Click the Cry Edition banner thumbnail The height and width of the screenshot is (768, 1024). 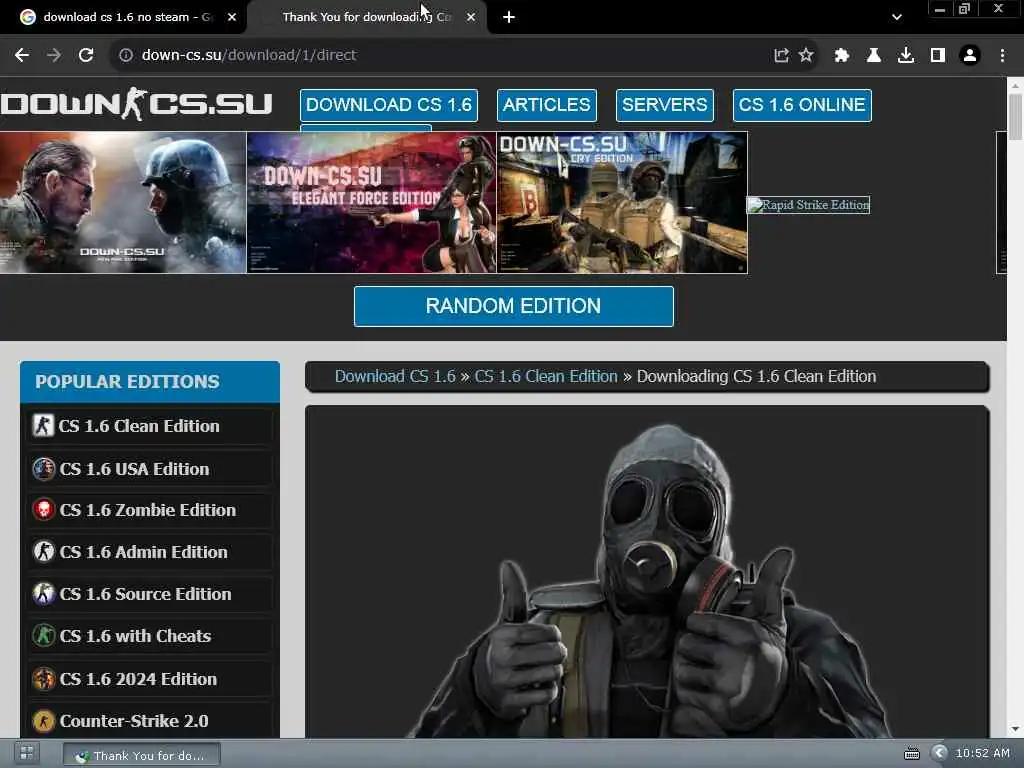point(622,202)
